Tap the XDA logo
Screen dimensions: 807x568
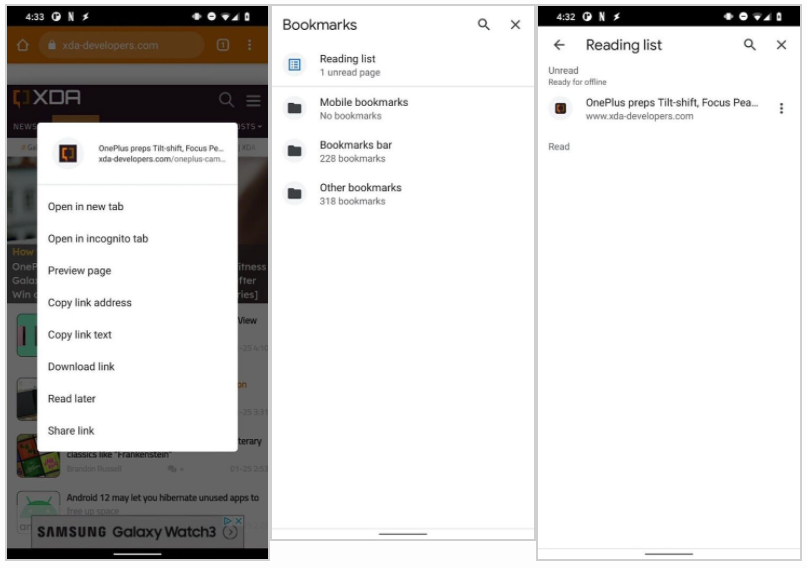pos(47,98)
